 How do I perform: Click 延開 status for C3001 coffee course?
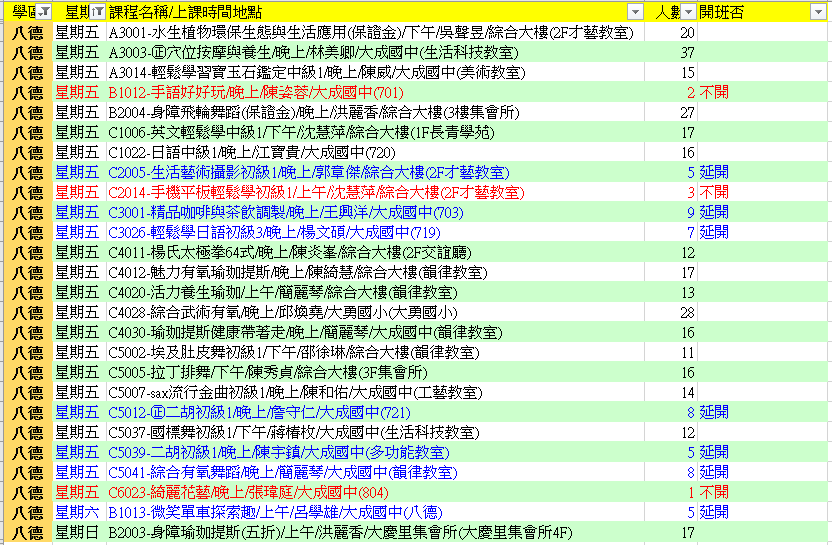[713, 212]
